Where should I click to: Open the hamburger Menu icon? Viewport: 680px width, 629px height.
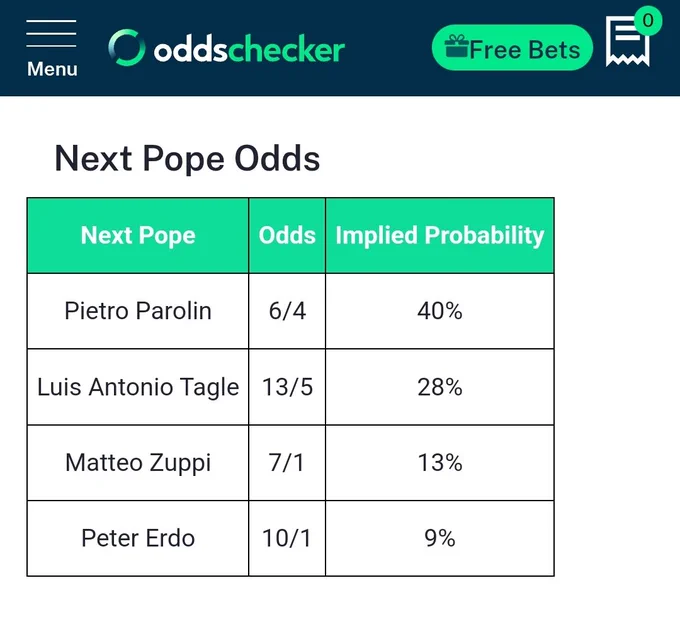pyautogui.click(x=51, y=33)
